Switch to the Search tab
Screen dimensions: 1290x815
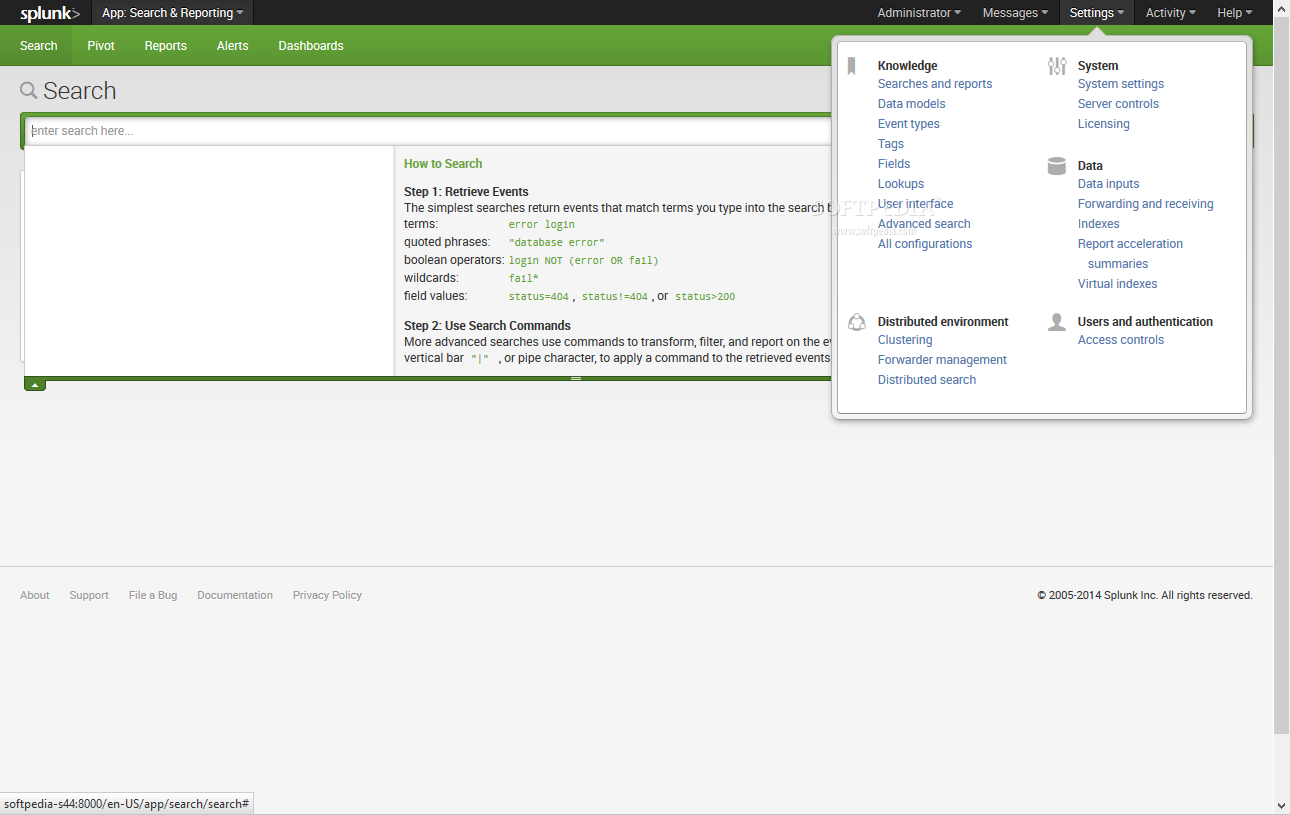[x=39, y=46]
